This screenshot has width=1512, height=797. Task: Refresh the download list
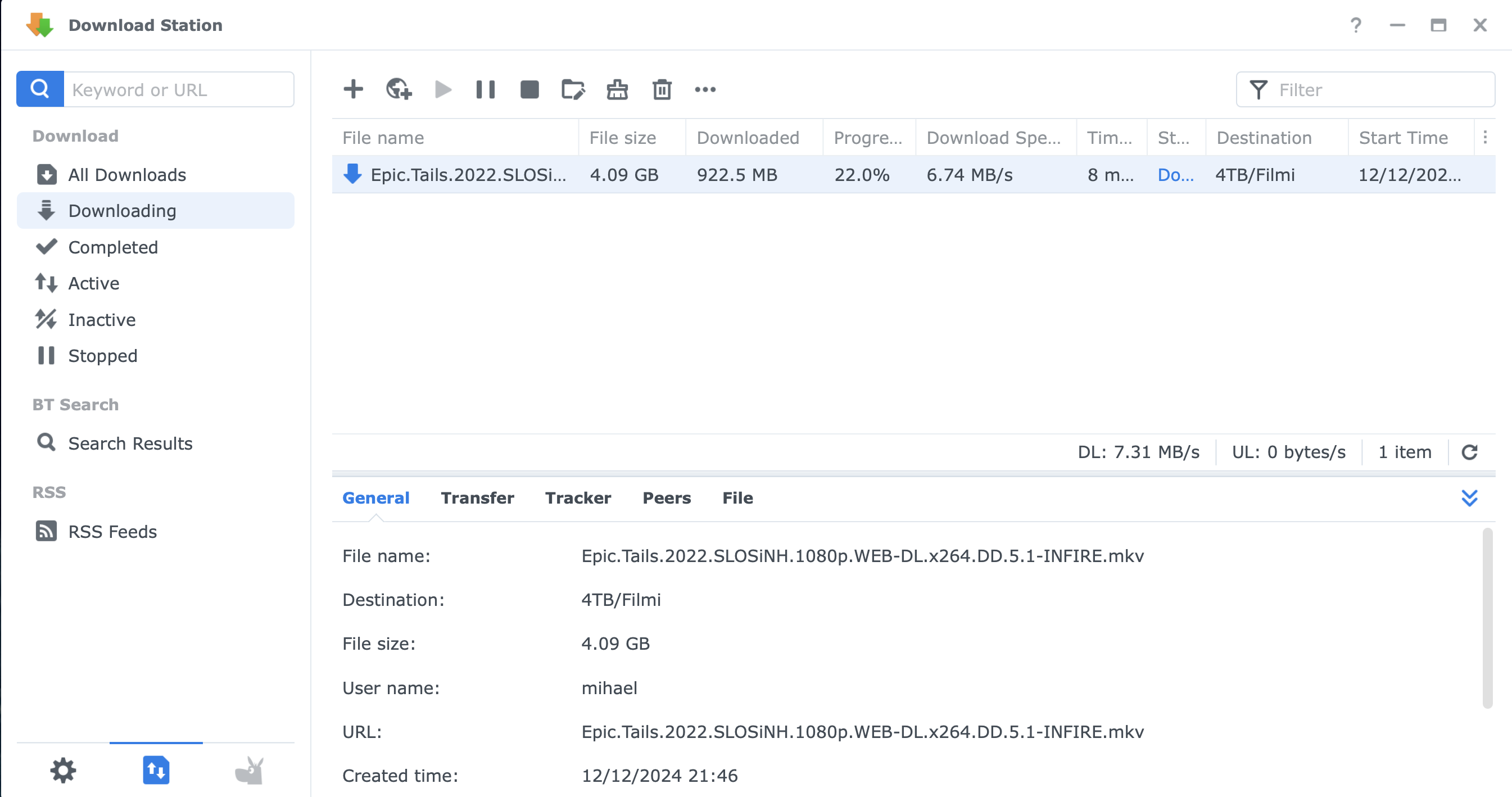coord(1469,452)
